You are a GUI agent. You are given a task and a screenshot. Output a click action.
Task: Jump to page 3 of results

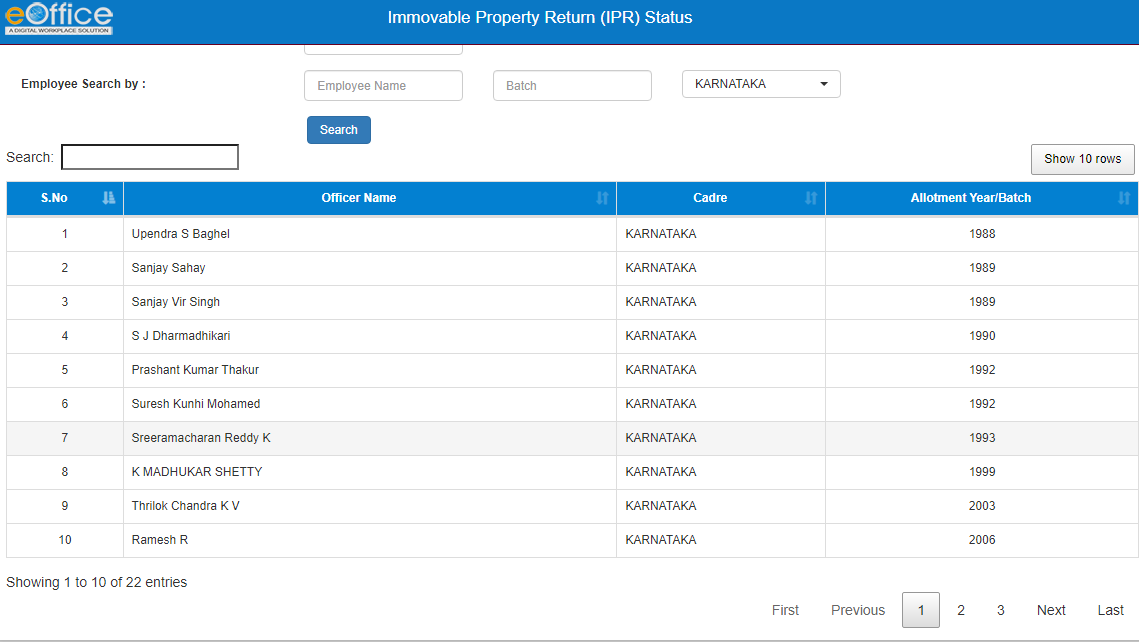point(1000,610)
